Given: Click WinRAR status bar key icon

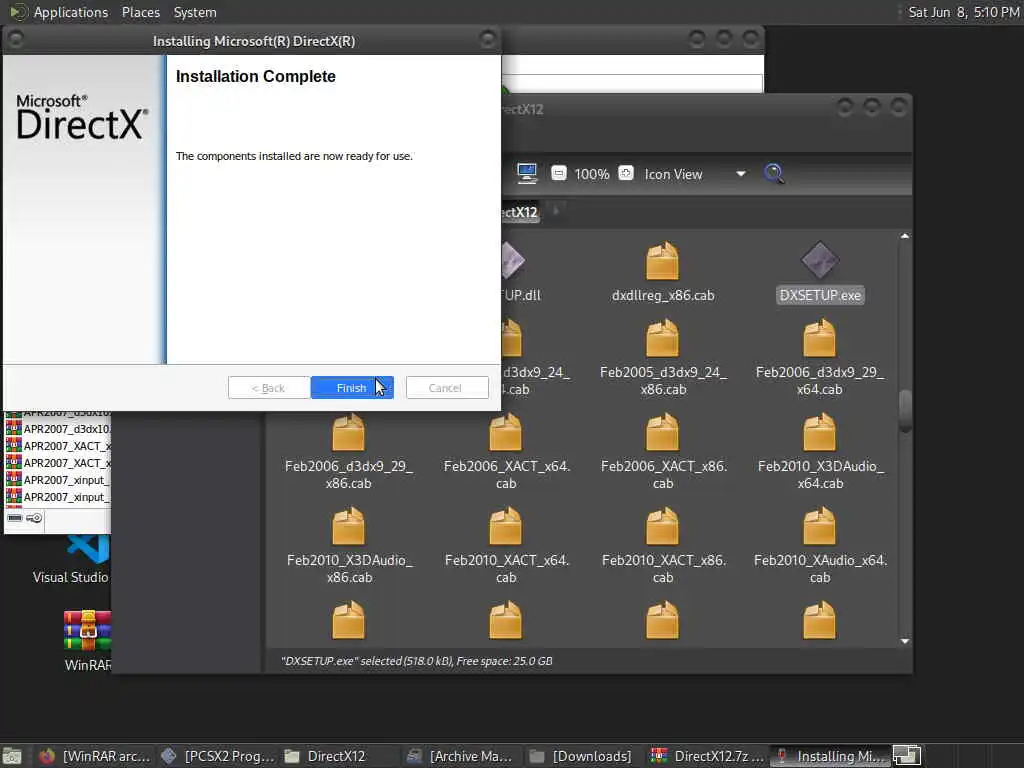Looking at the screenshot, I should click(35, 518).
